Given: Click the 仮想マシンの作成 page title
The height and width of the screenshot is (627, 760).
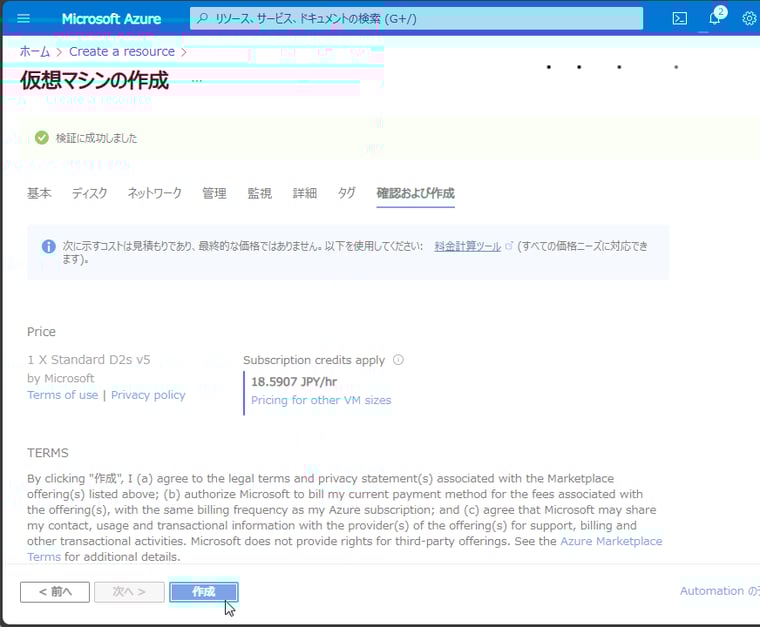Looking at the screenshot, I should (94, 80).
